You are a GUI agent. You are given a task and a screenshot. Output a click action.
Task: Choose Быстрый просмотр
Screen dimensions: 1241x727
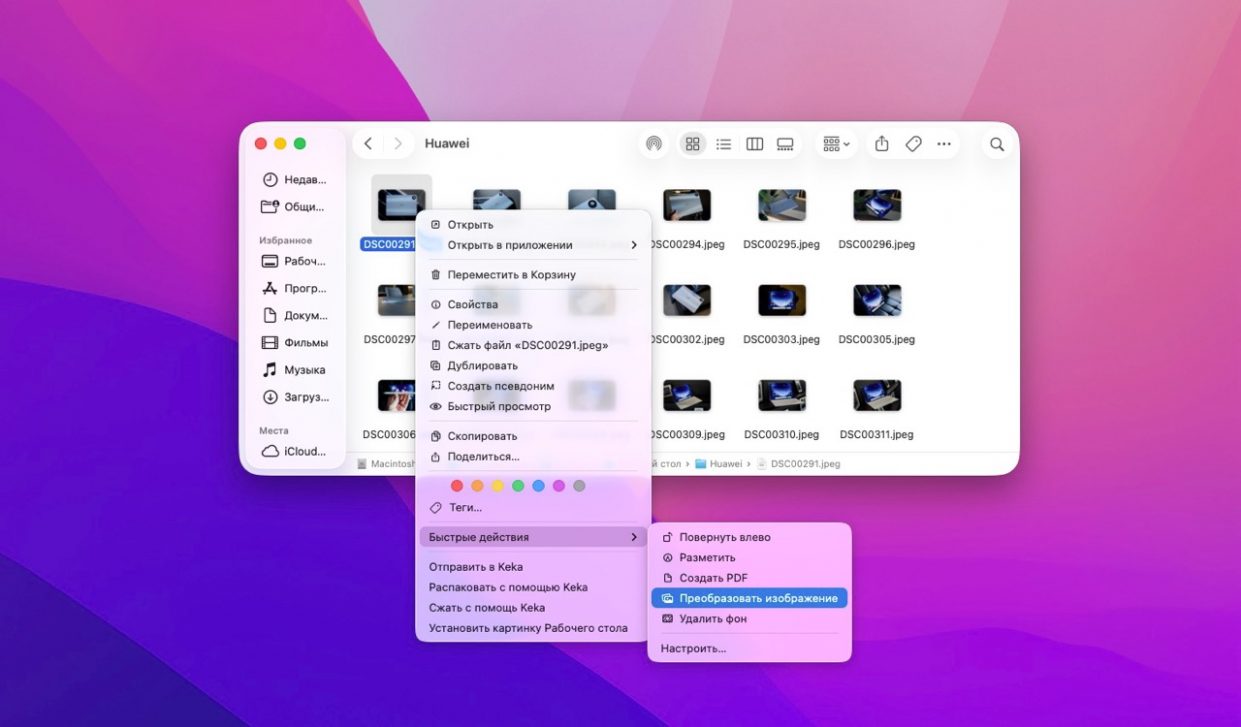pyautogui.click(x=533, y=407)
